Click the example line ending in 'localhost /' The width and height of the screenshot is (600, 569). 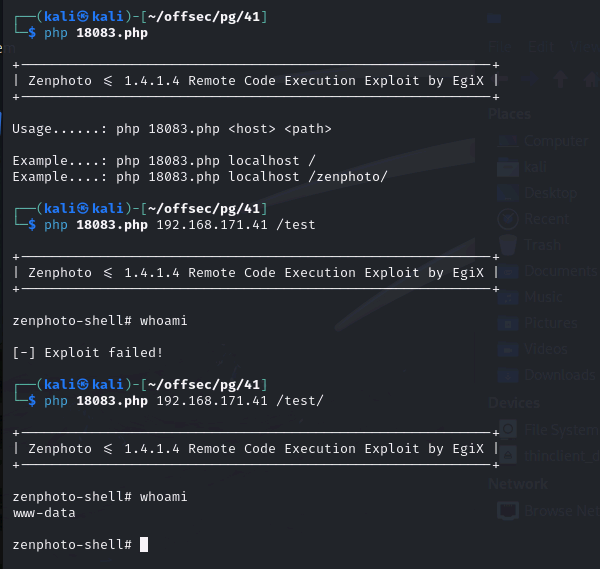pos(164,161)
